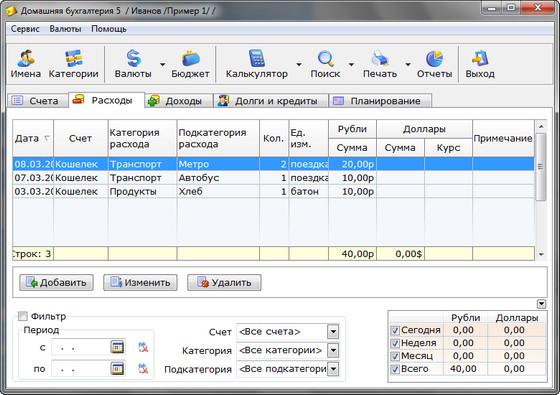Open the Бюджет wallet icon

tap(190, 64)
